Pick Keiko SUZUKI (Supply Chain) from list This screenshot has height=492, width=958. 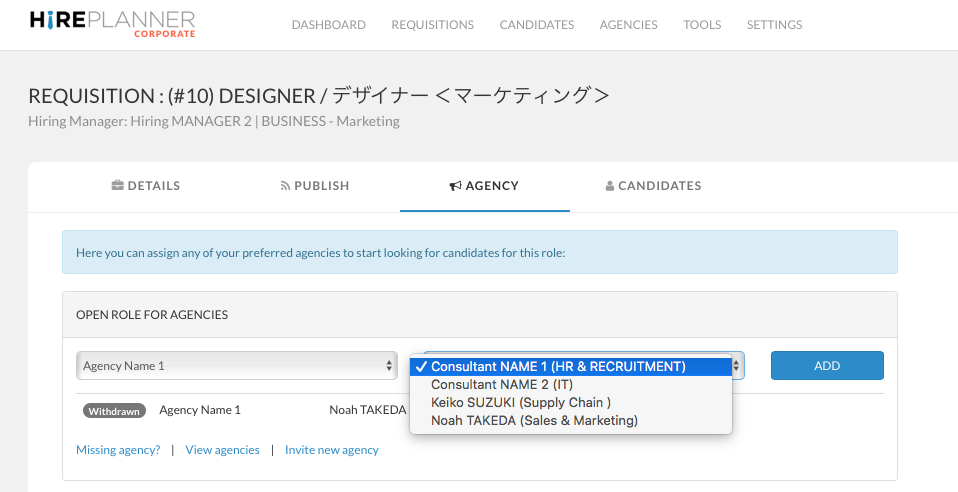[520, 403]
